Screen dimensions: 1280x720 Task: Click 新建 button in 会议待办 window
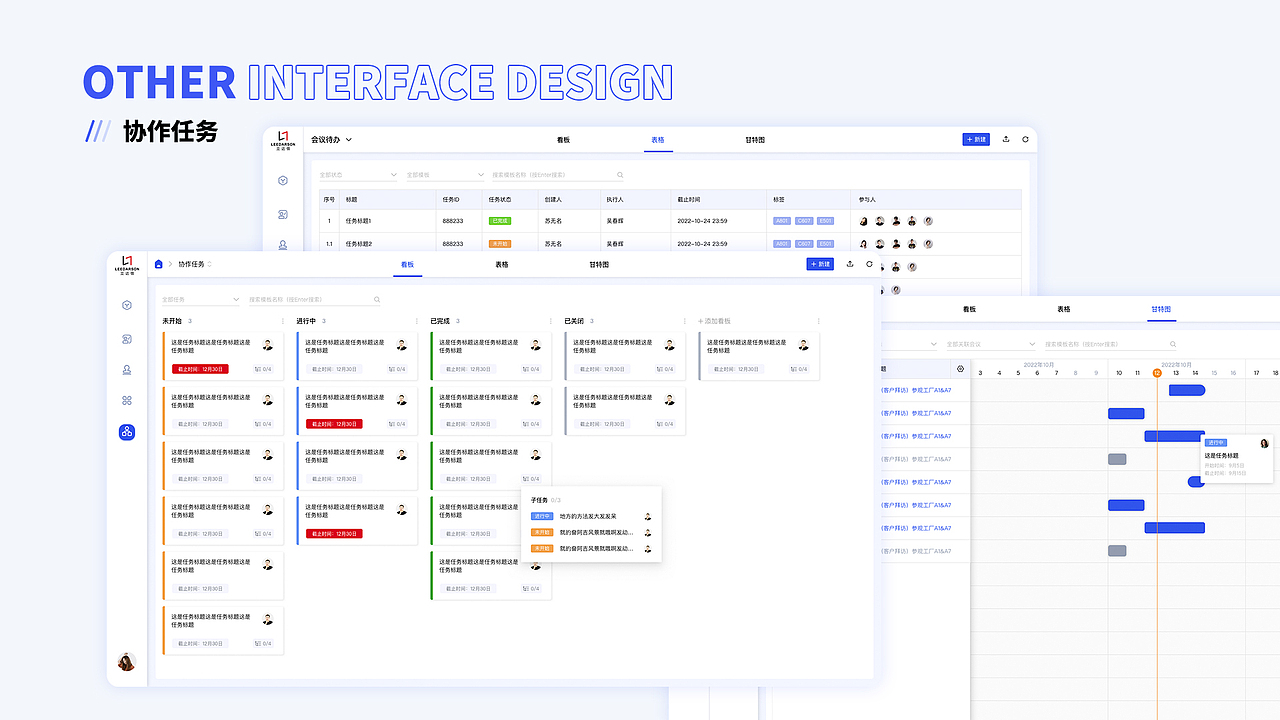pos(976,140)
